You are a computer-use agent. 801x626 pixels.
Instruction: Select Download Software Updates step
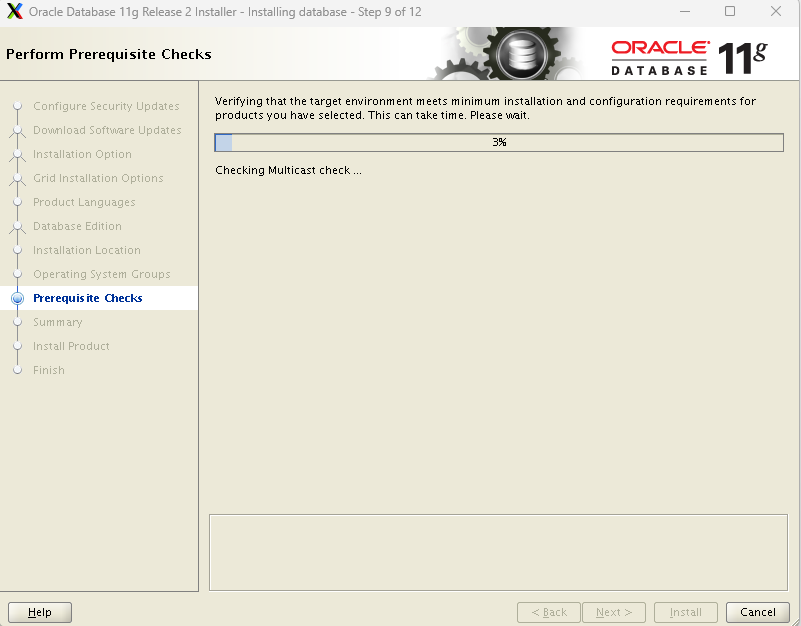[107, 130]
